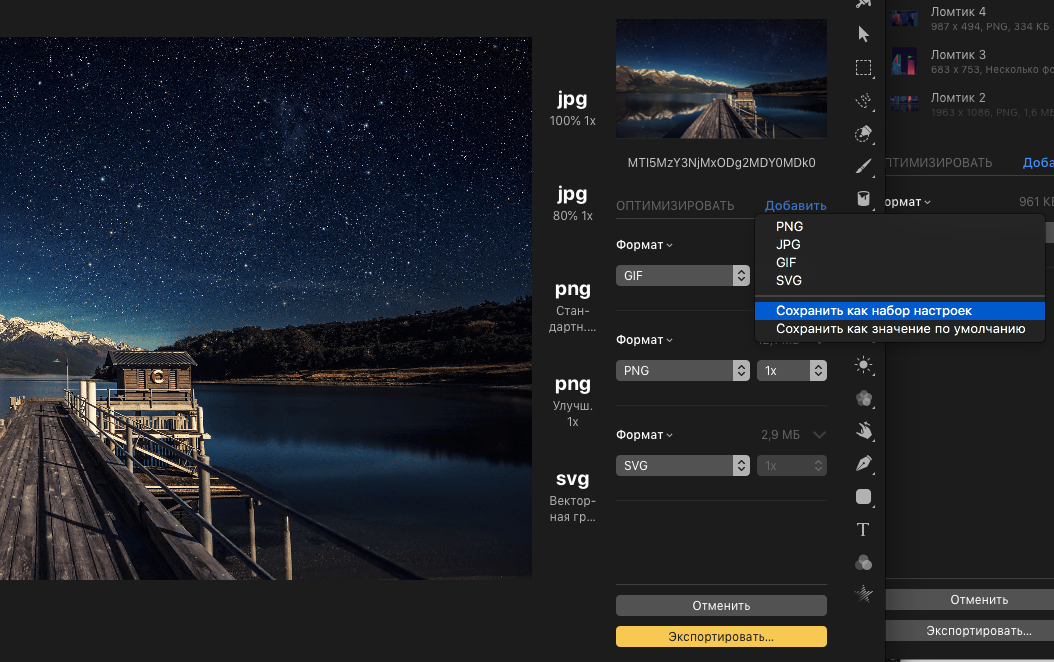The image size is (1054, 662).
Task: Open the color adjustments sun tool
Action: tap(863, 365)
